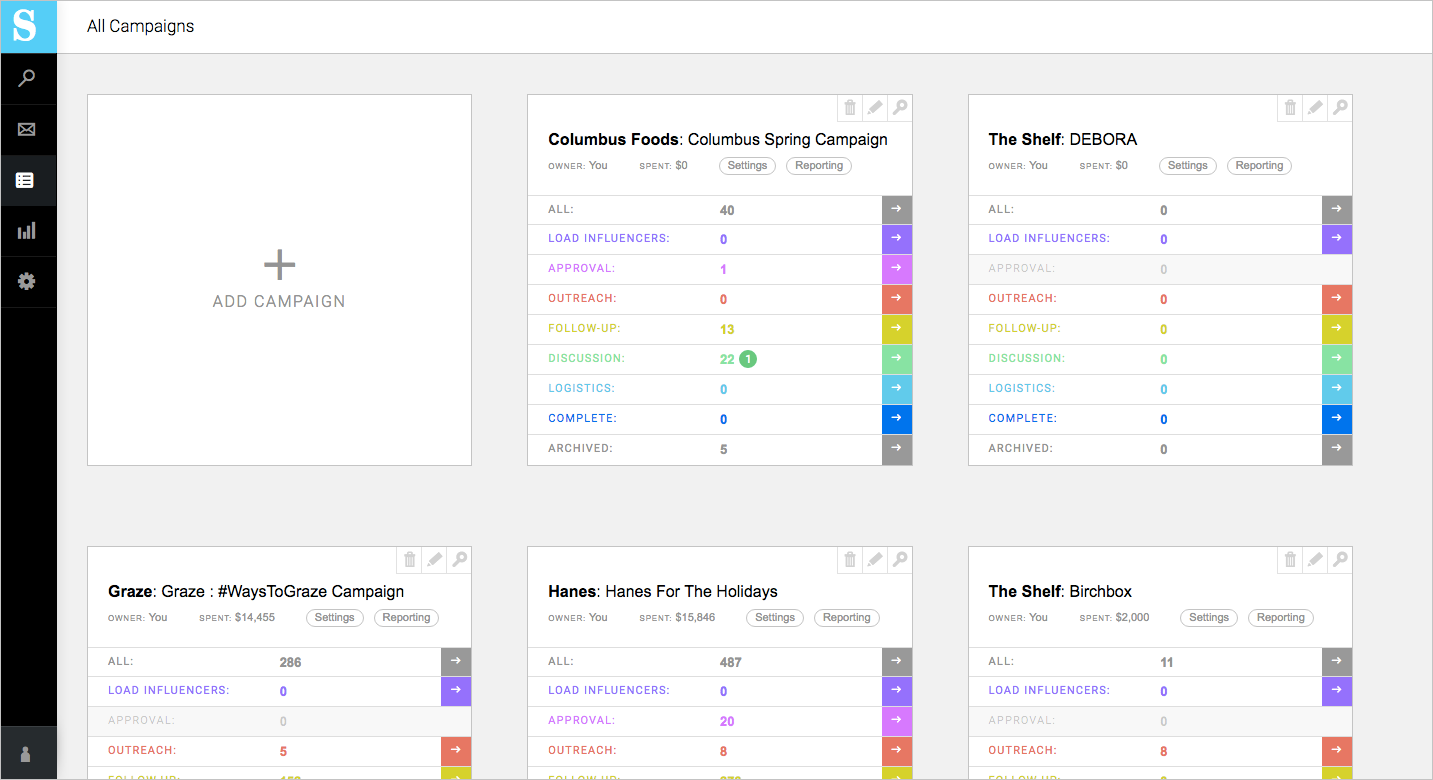Open Reporting for Columbus Spring Campaign
Image resolution: width=1433 pixels, height=780 pixels.
[819, 166]
